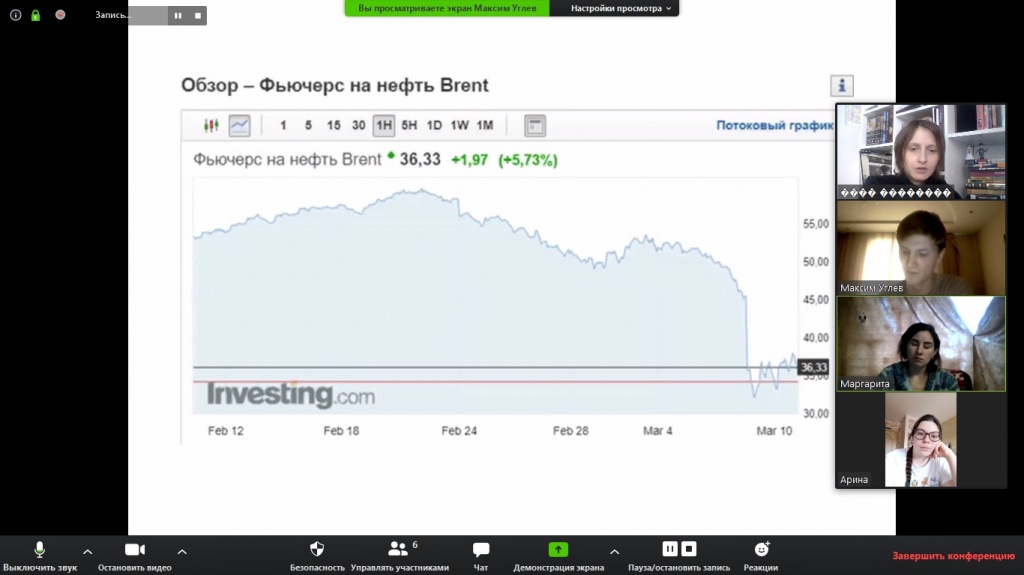Open view settings (Настройки просмотра) dropdown

tap(622, 8)
